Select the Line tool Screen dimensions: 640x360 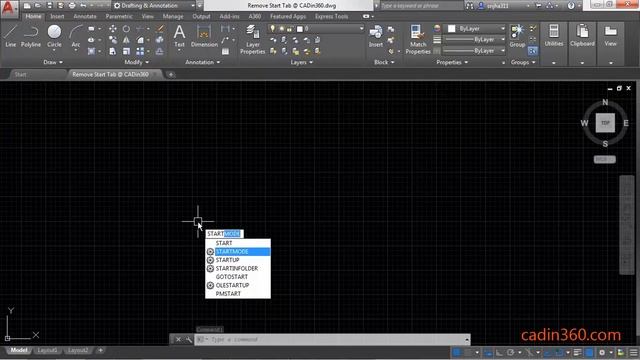11,36
